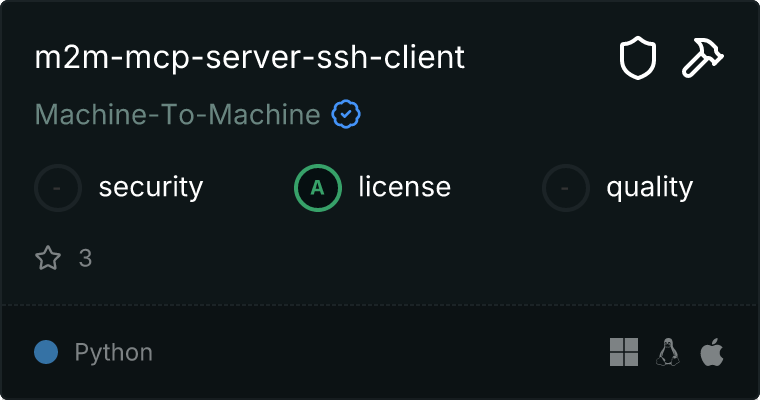Viewport: 760px width, 400px height.
Task: Click the security grade dash circle
Action: [x=58, y=187]
